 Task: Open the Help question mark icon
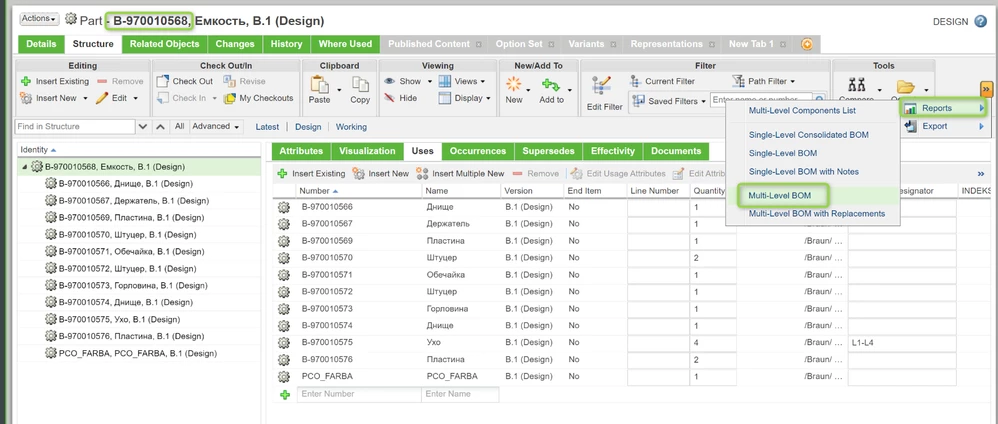(x=980, y=21)
